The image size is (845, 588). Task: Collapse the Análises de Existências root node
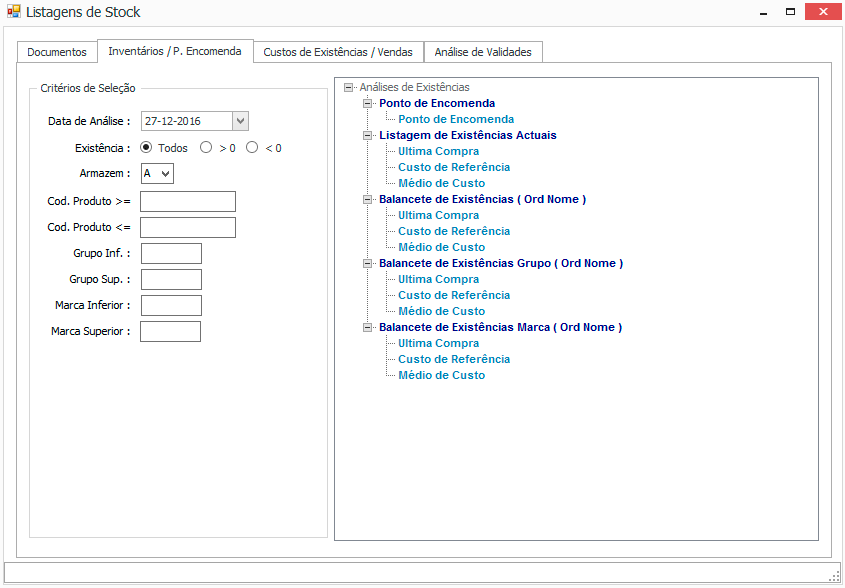point(348,87)
